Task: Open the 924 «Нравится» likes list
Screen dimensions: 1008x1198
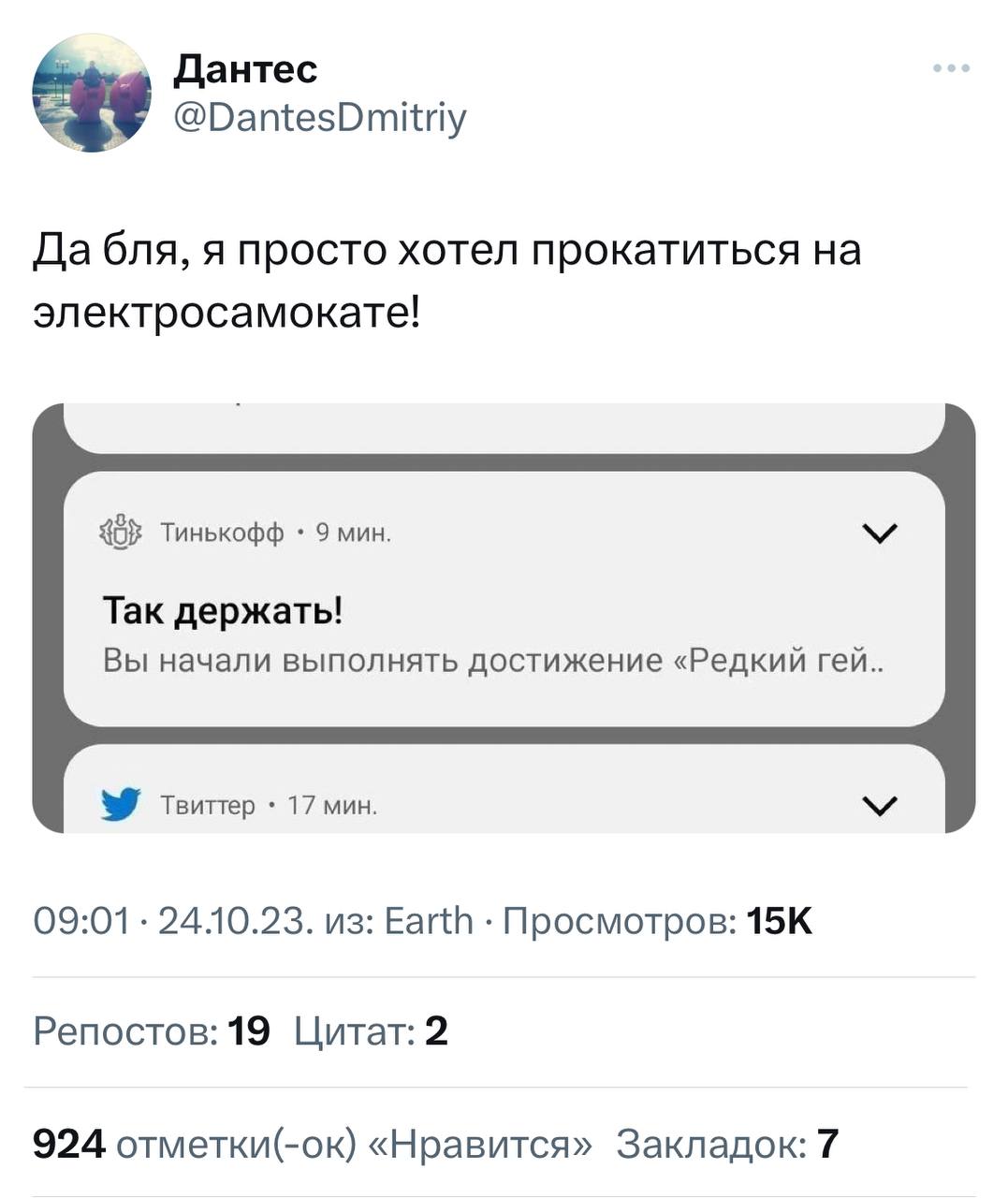Action: [x=313, y=1144]
